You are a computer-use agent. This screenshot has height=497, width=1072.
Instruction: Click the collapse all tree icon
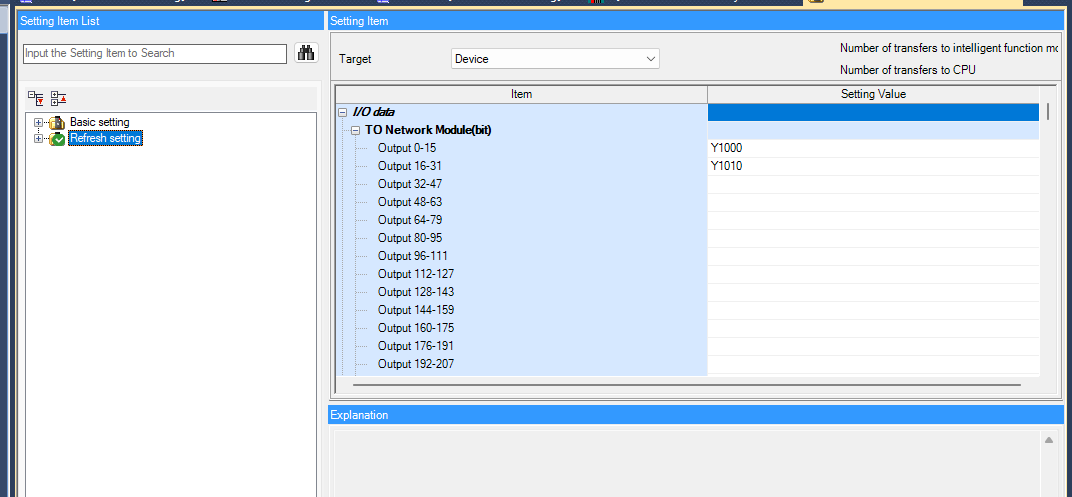click(58, 98)
